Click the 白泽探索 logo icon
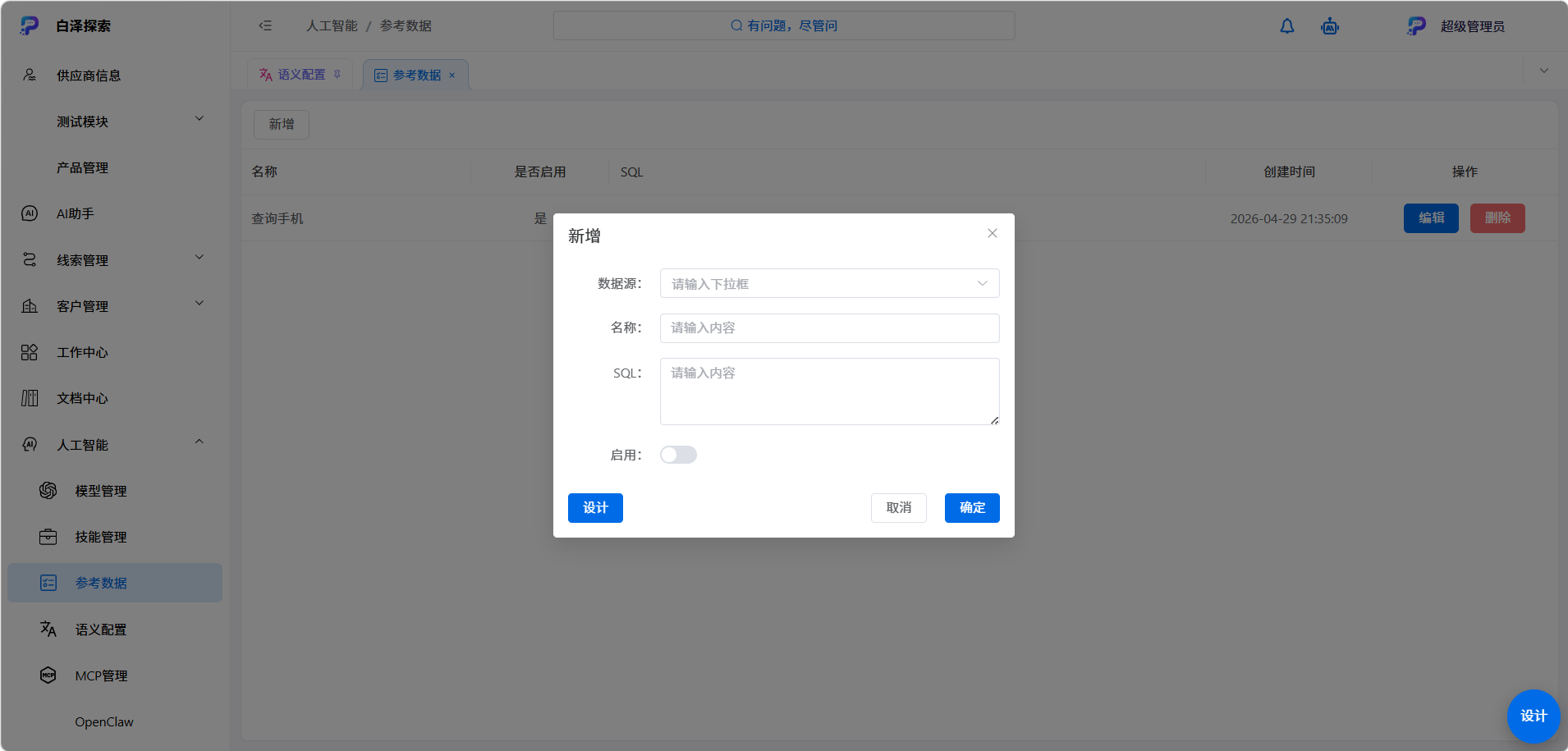Image resolution: width=1568 pixels, height=751 pixels. coord(30,25)
